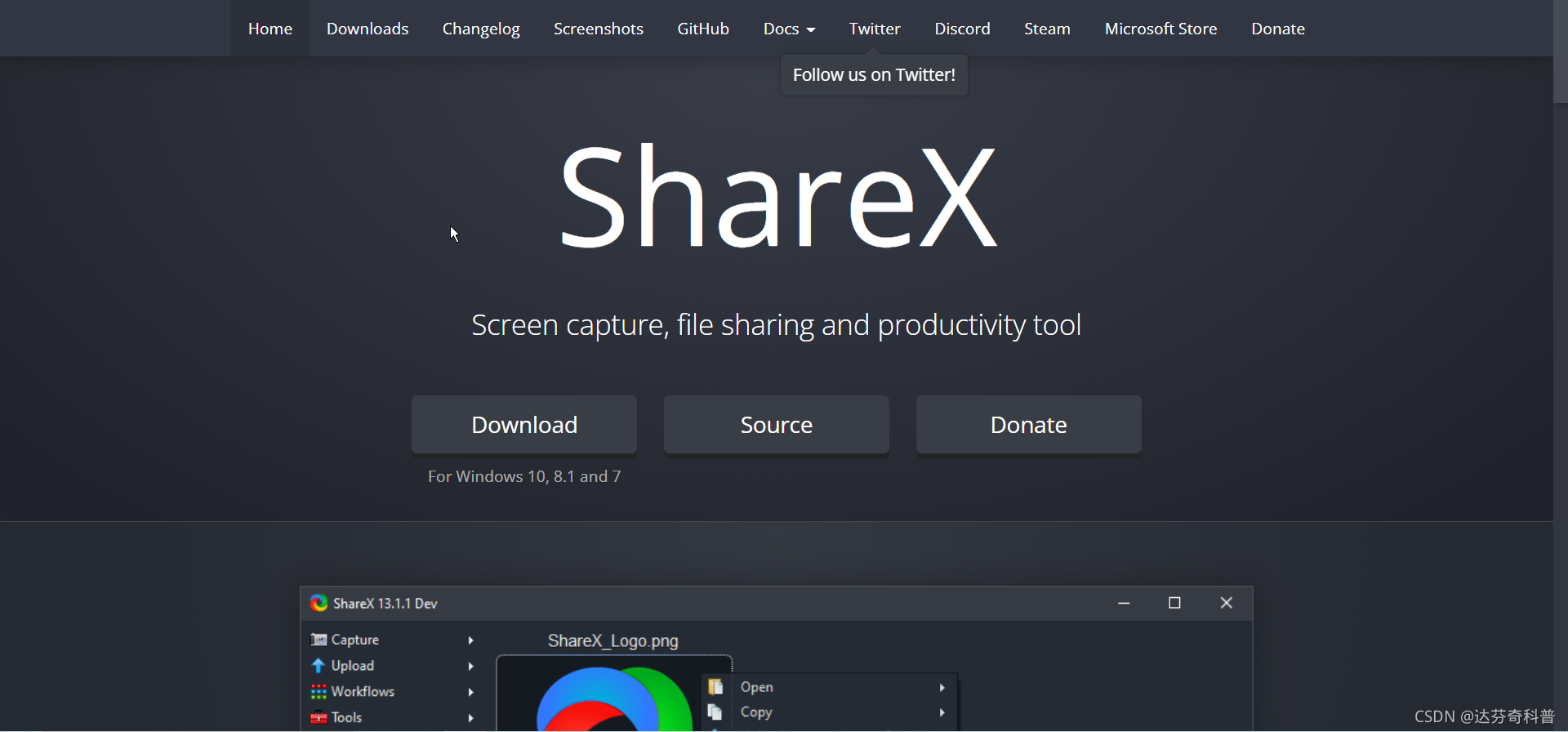Viewport: 1568px width, 732px height.
Task: Expand the Upload submenu arrow
Action: [x=470, y=666]
